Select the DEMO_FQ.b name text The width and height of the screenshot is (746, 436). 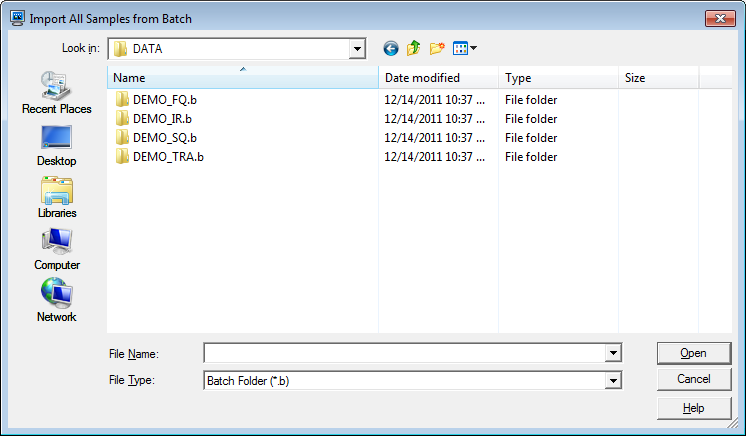coord(165,99)
